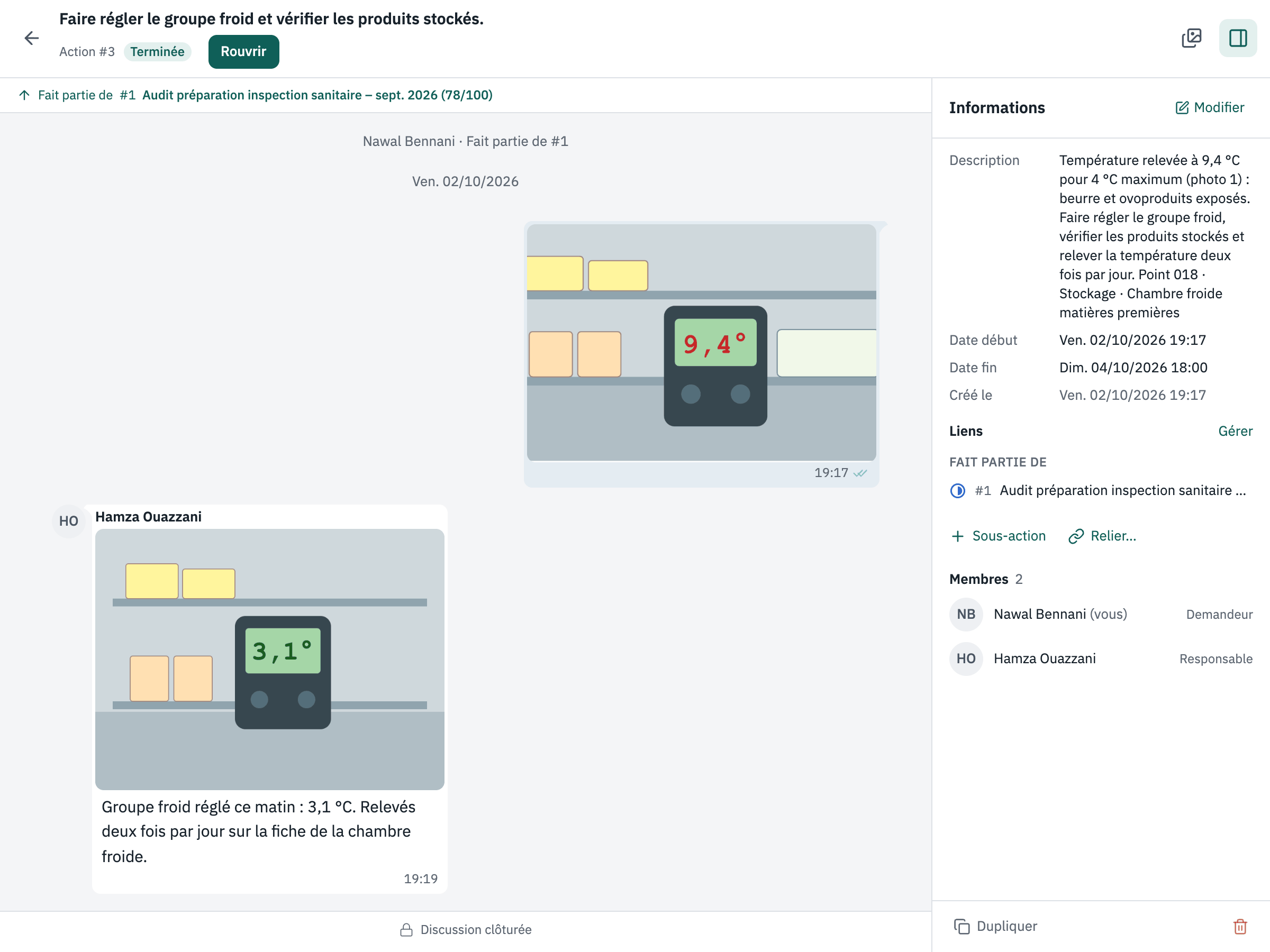
Task: Click the NB avatar in Membres
Action: pos(966,614)
